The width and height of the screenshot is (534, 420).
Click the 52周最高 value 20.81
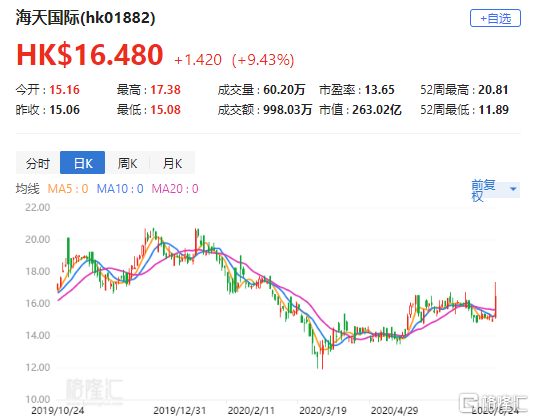[x=493, y=90]
